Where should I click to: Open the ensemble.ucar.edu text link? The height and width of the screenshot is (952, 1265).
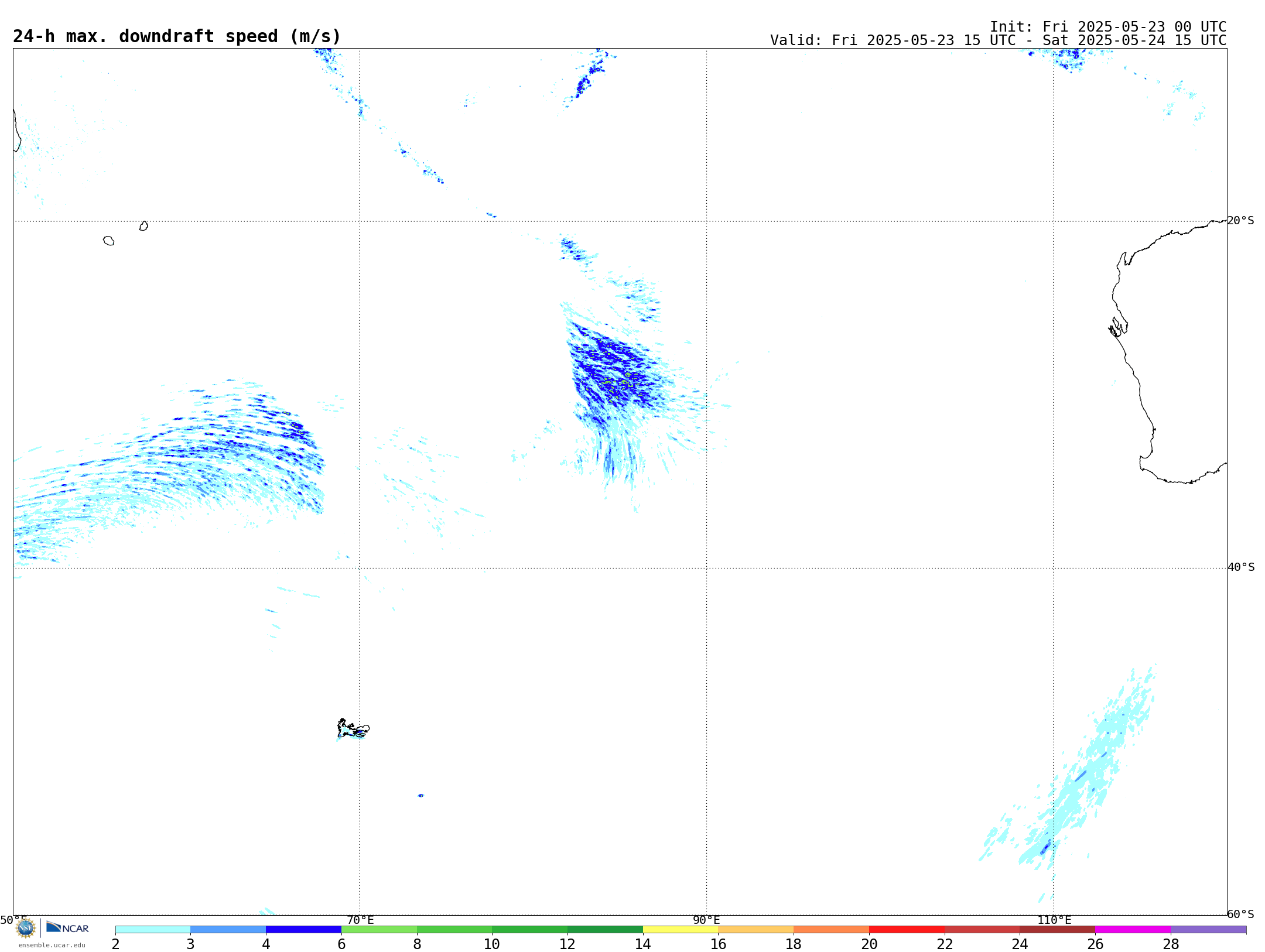[52, 945]
